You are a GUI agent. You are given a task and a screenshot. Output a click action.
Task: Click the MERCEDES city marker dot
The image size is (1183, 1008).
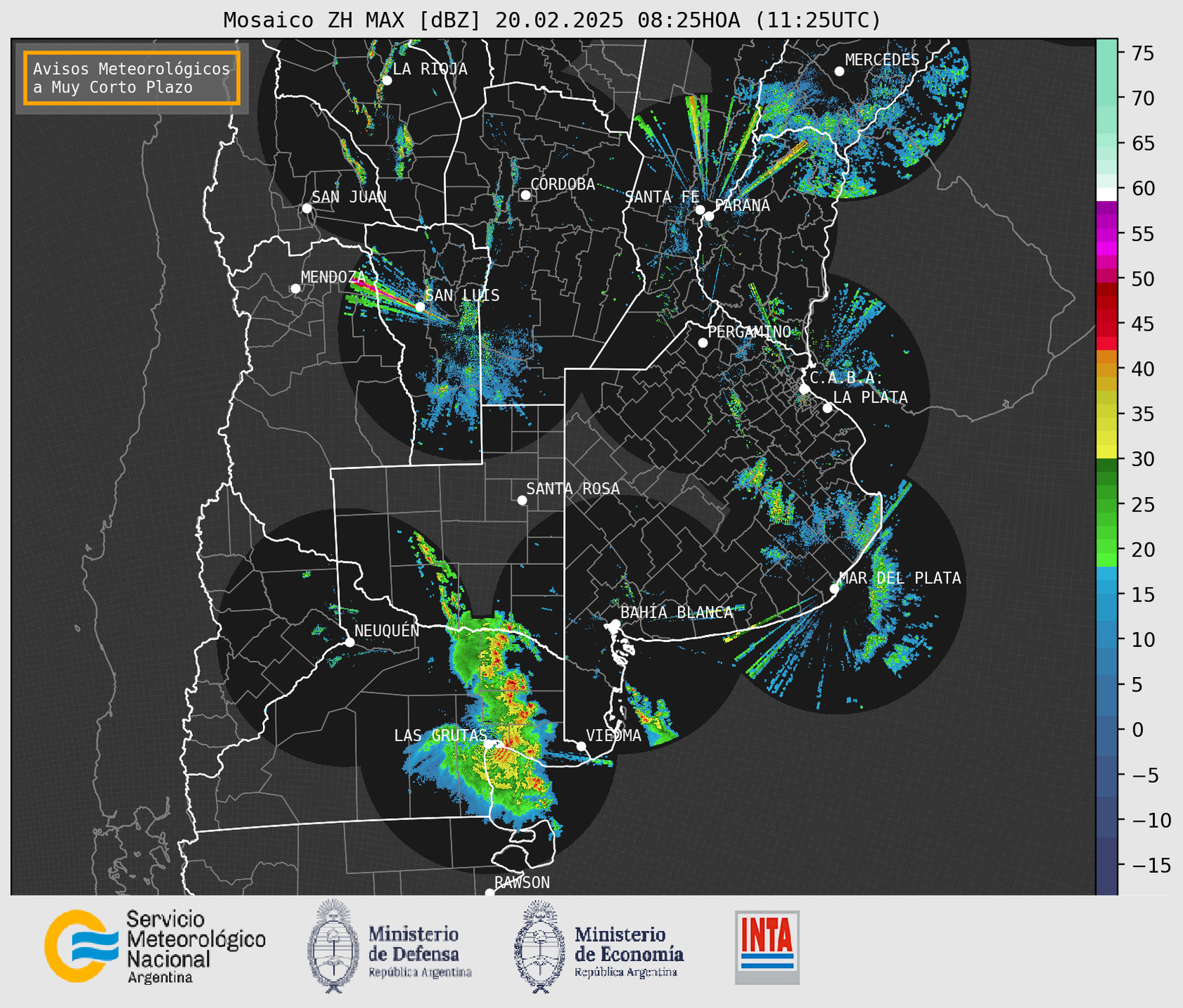point(839,71)
